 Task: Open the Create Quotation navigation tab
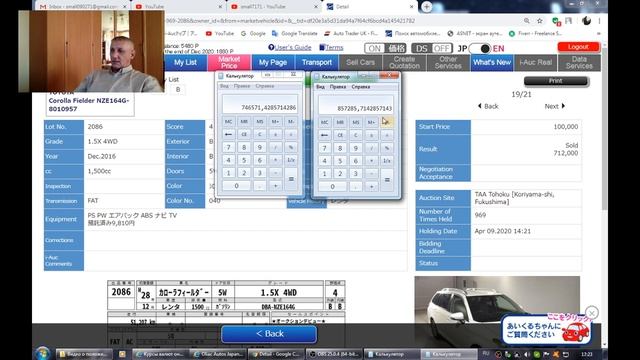[404, 62]
